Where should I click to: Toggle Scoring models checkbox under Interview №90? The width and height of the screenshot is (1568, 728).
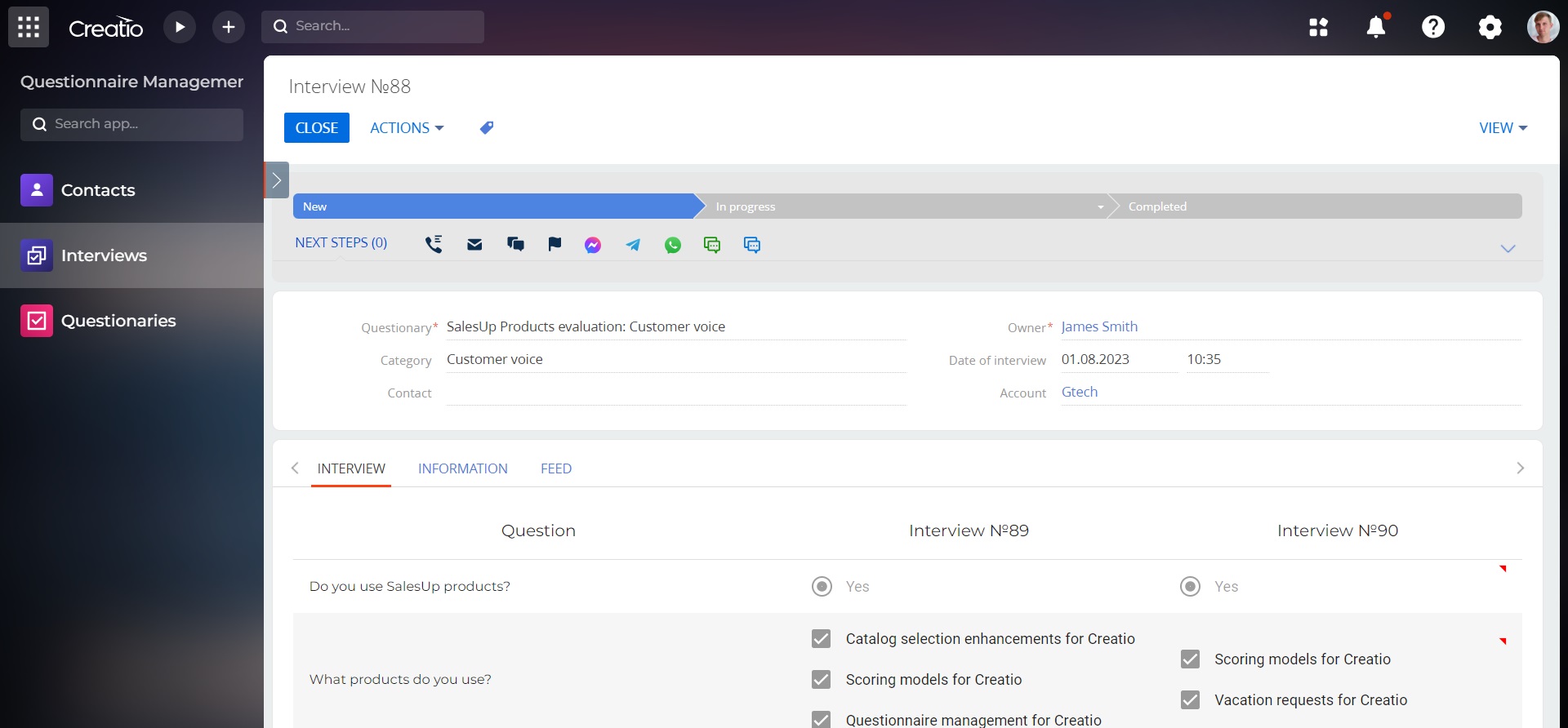tap(1190, 659)
